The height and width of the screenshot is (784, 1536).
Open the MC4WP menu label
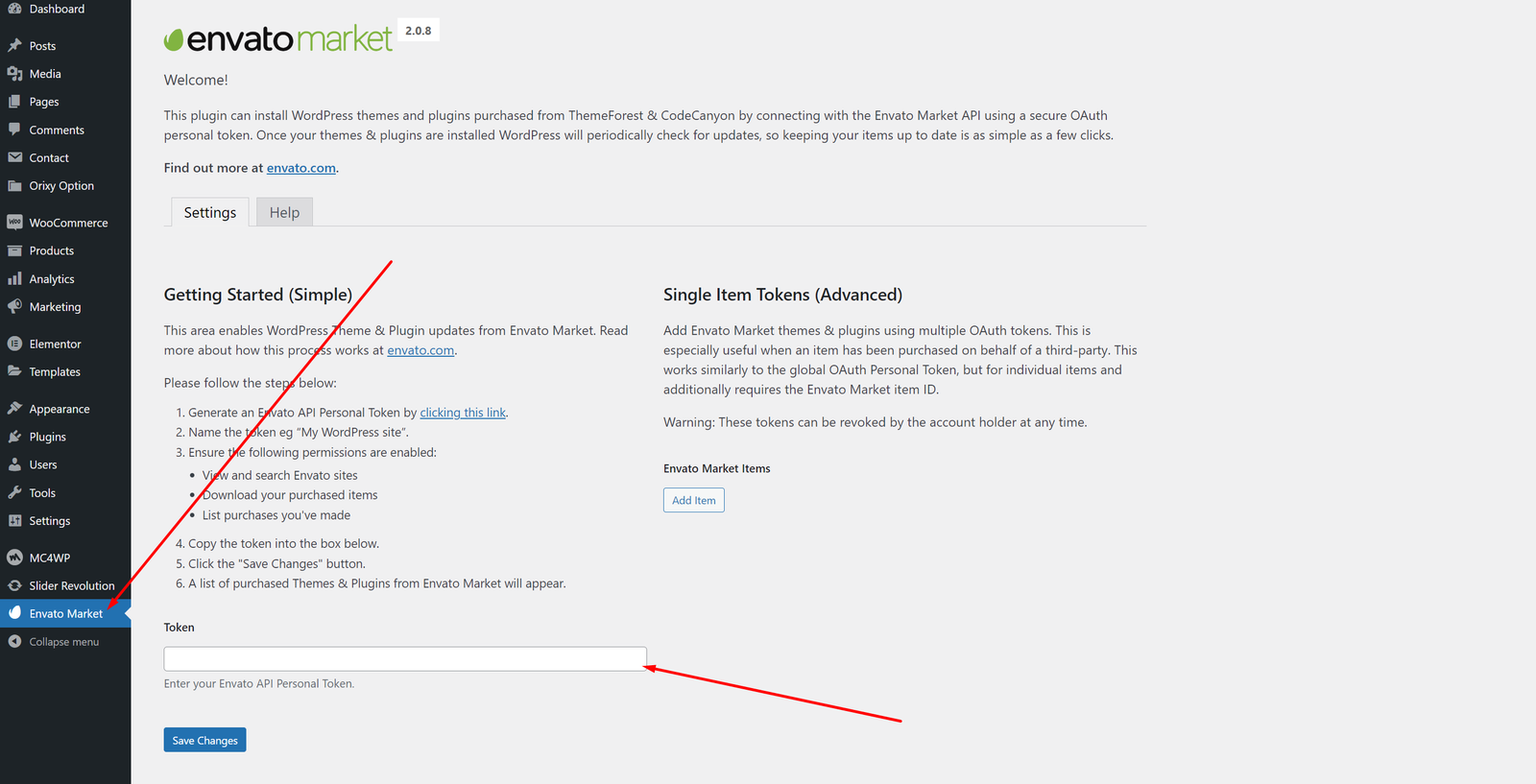(x=50, y=558)
